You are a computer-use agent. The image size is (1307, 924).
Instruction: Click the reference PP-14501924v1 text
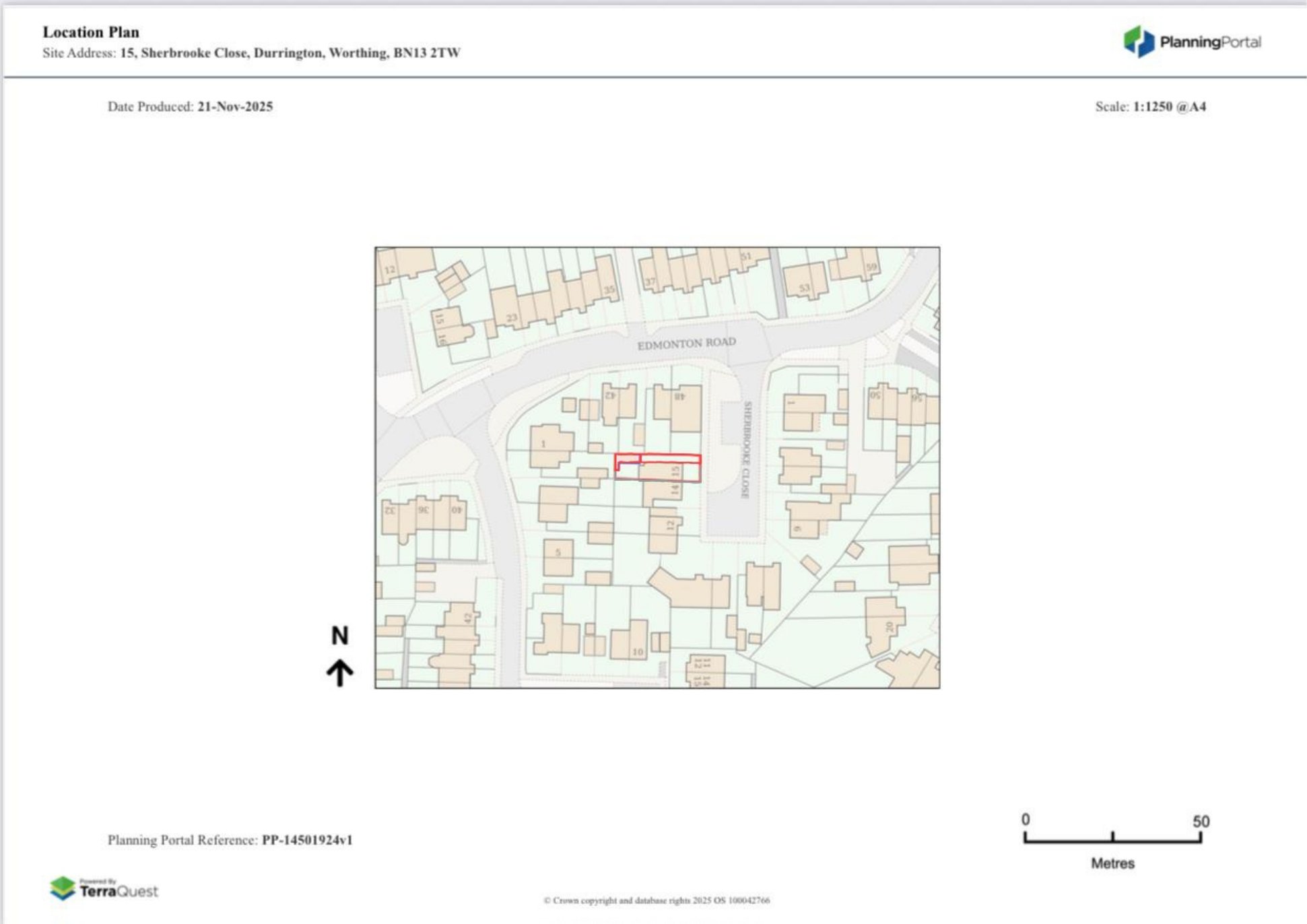[306, 840]
